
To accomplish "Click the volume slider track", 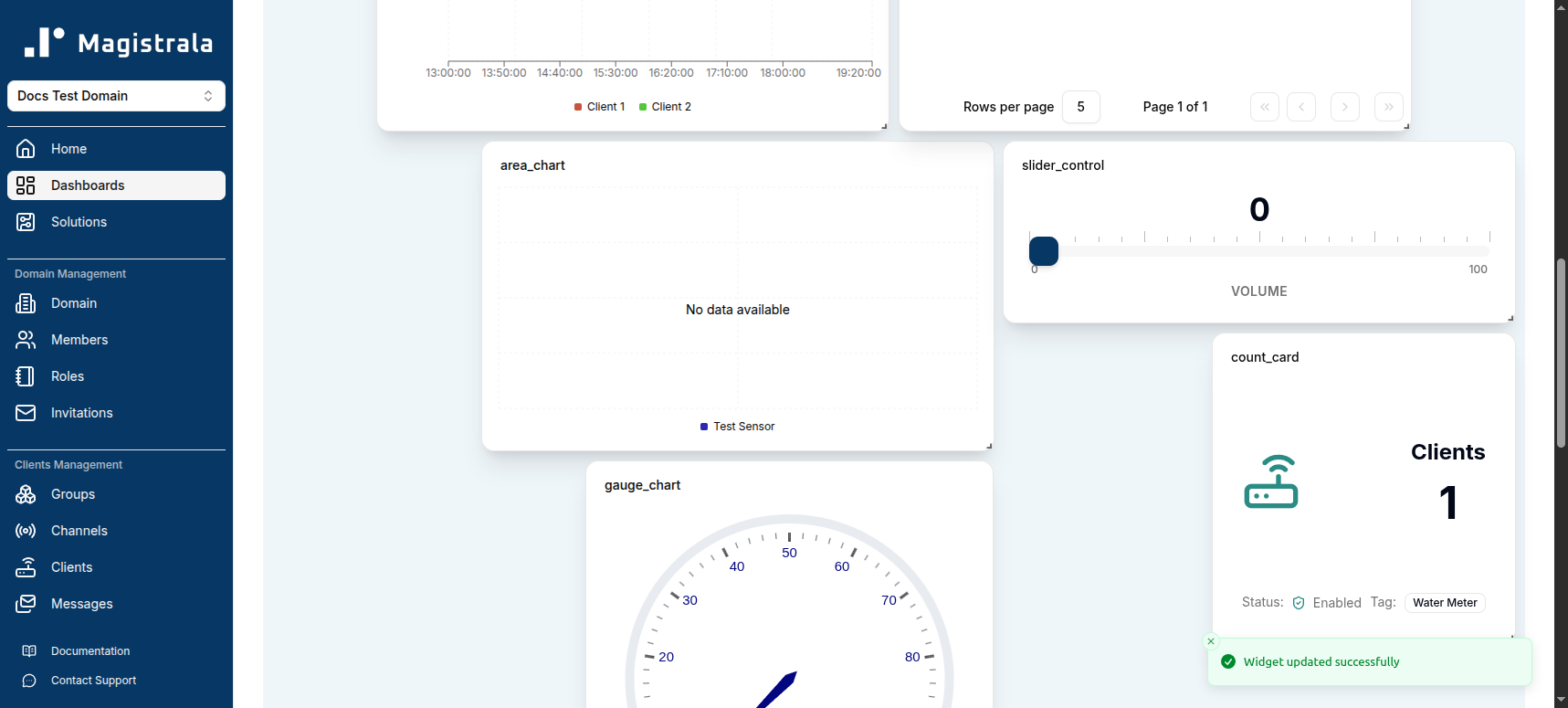I will point(1259,251).
